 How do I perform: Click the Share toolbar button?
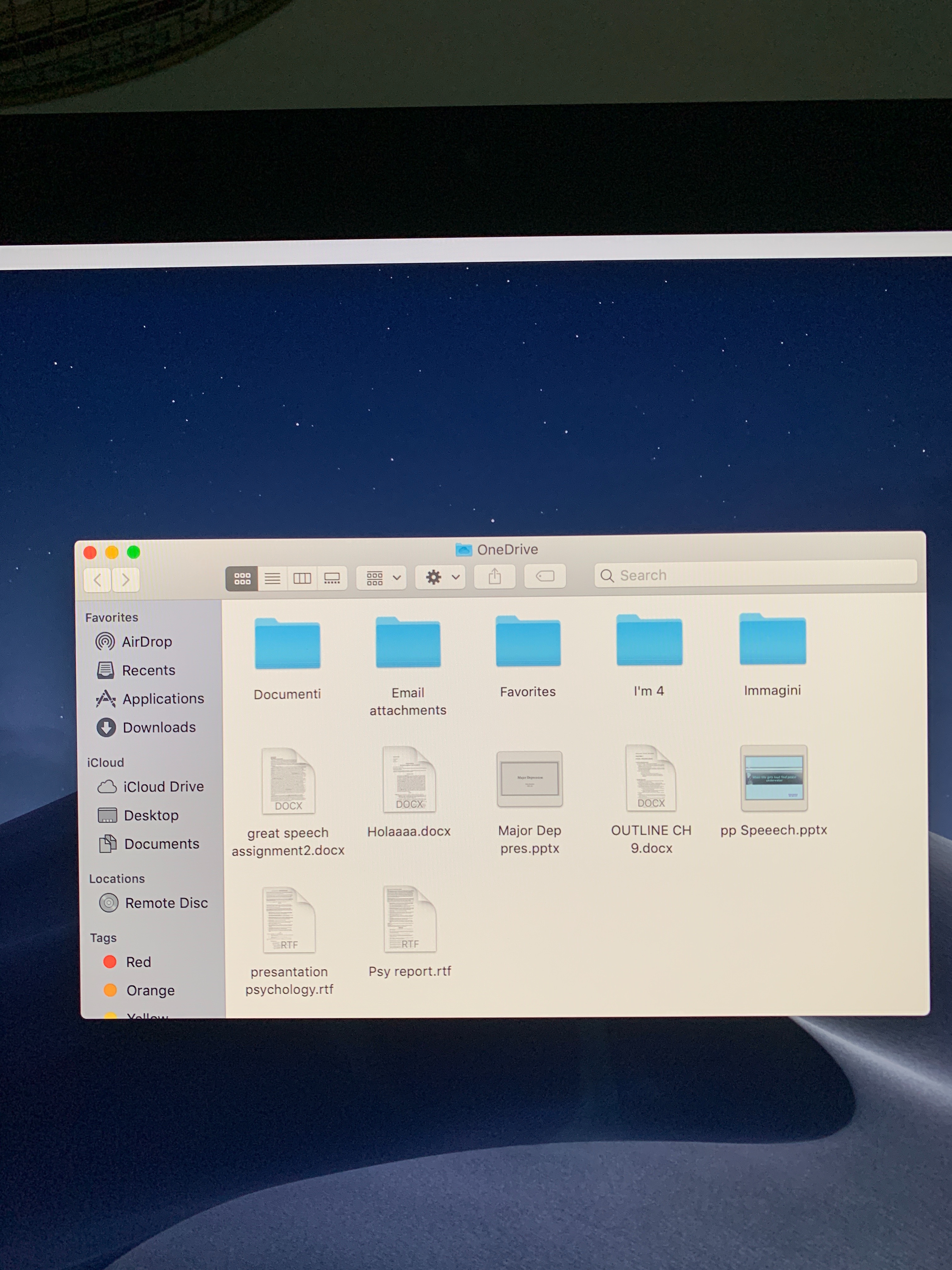495,576
